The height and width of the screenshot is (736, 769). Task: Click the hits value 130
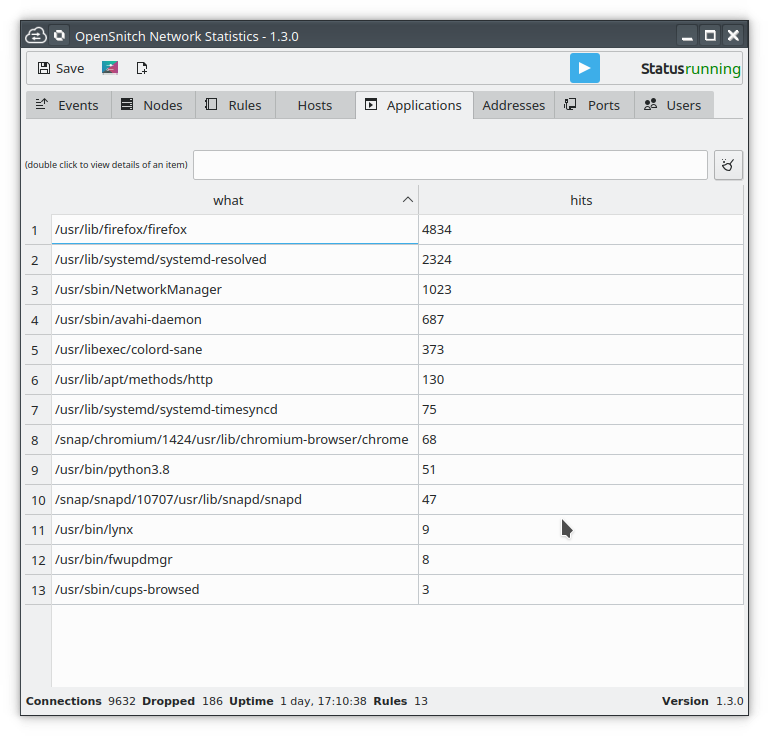433,380
